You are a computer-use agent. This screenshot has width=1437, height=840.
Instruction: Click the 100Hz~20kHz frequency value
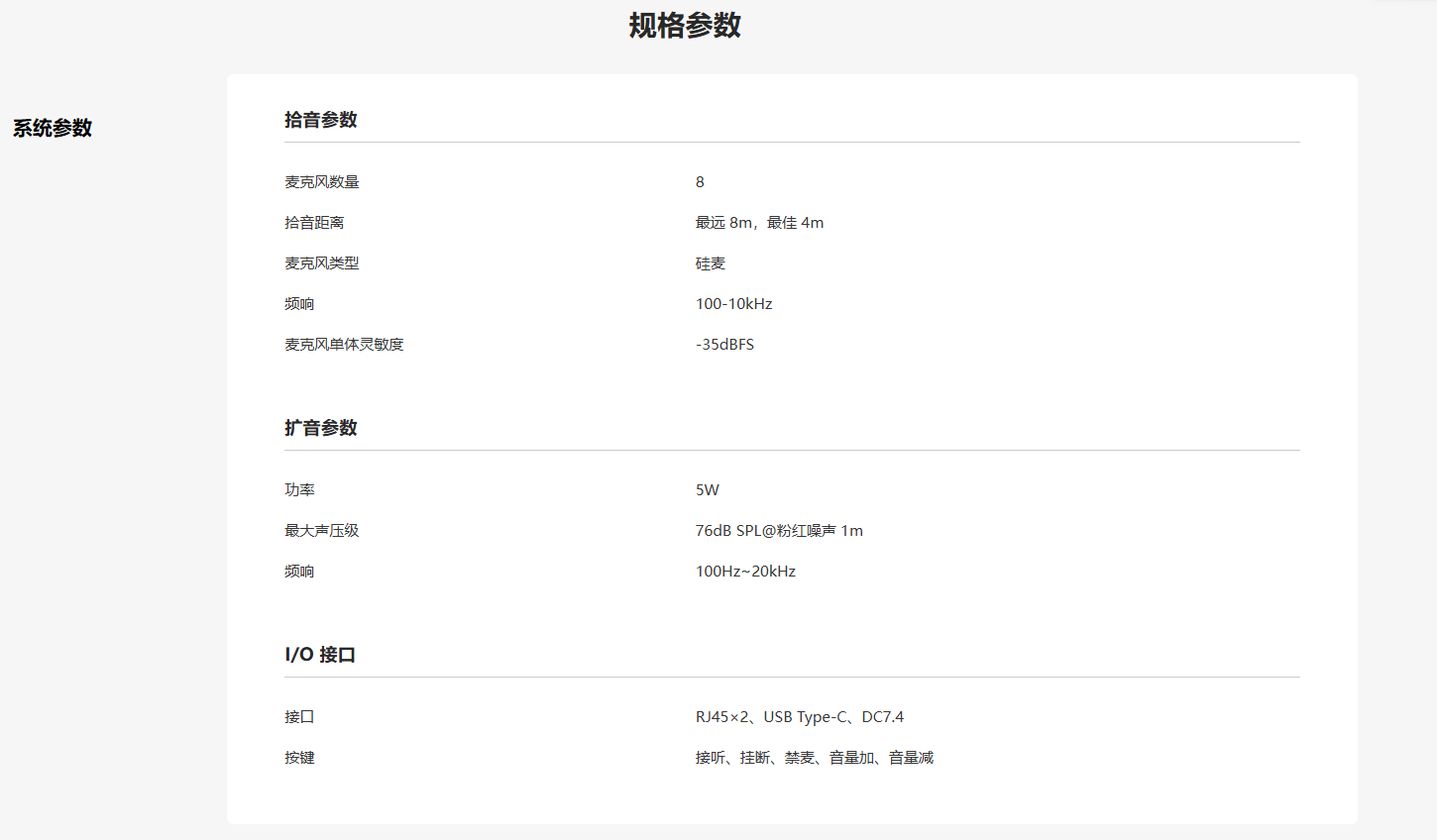click(x=745, y=572)
